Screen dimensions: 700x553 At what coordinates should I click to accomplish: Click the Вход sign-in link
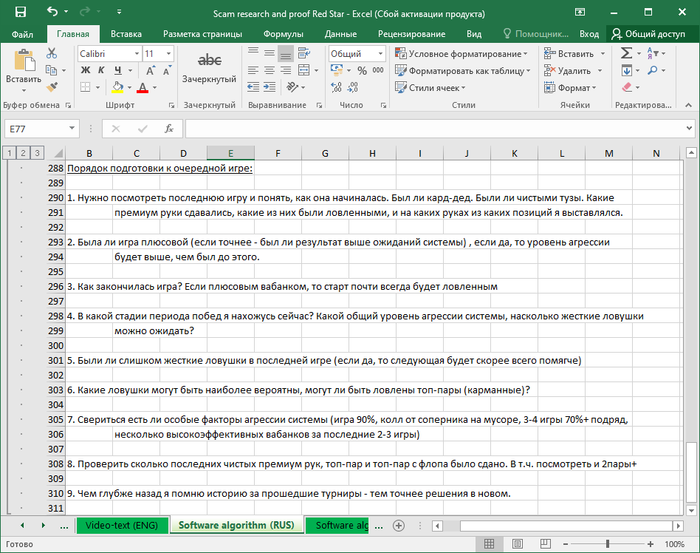[x=589, y=34]
